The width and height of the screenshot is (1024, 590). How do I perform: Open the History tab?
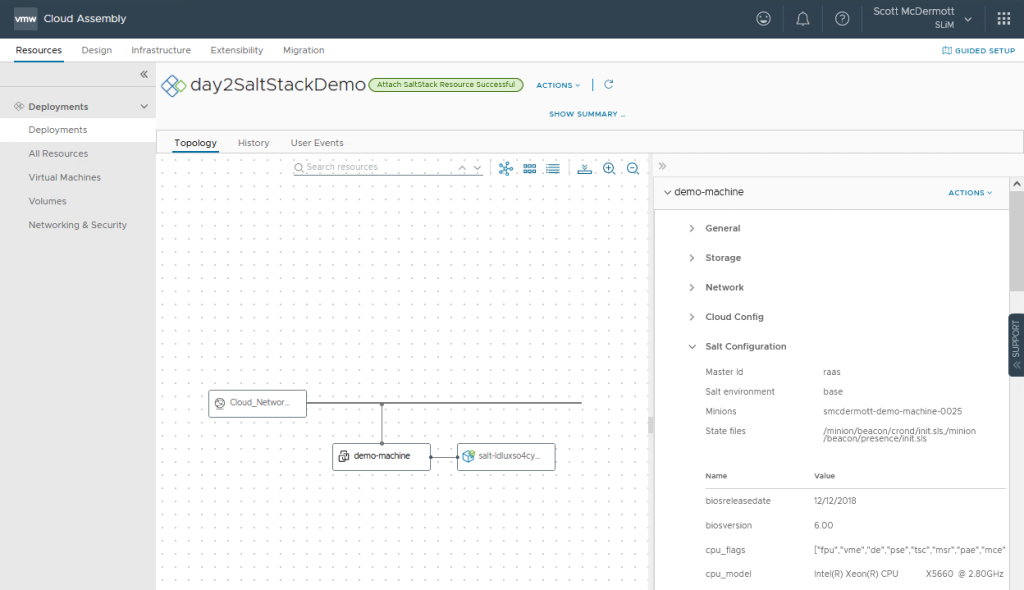[x=253, y=143]
